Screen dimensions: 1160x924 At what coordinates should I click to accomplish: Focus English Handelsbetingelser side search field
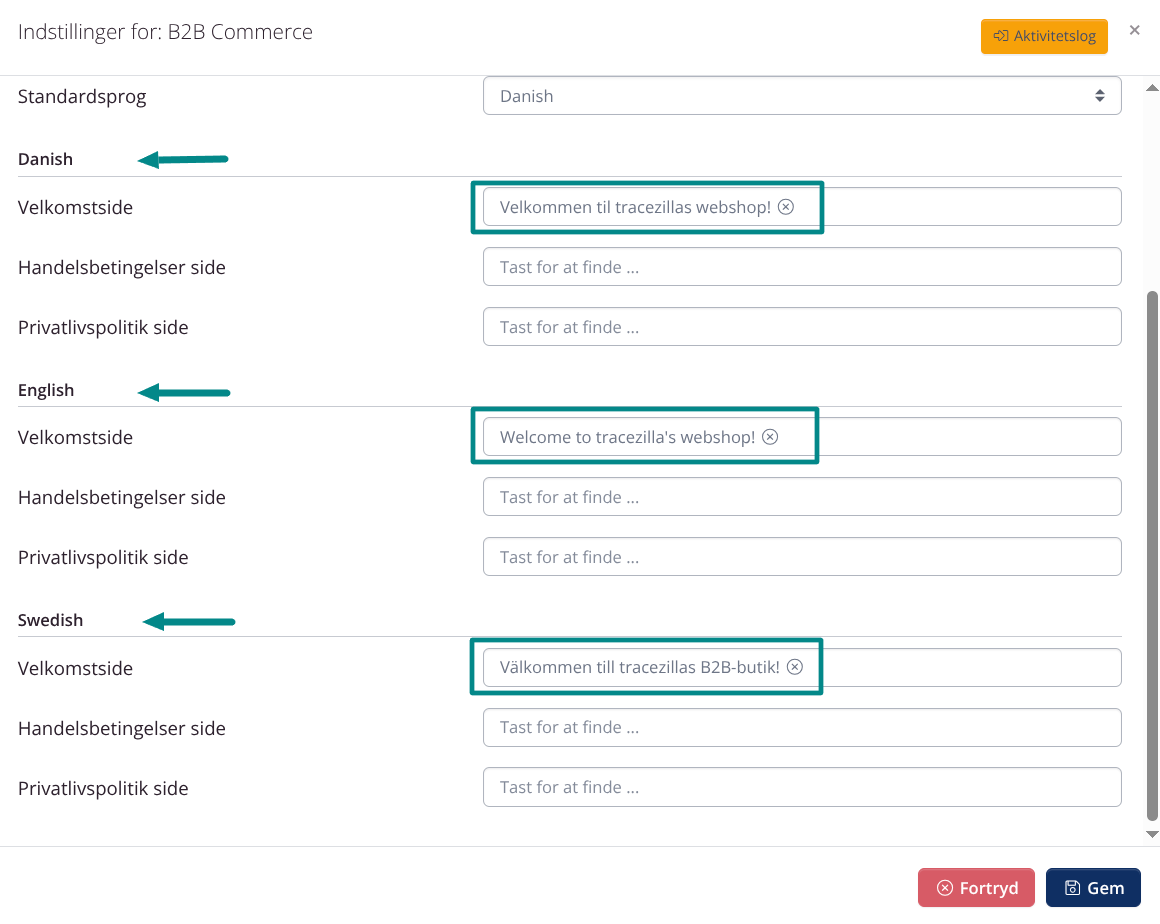click(801, 497)
